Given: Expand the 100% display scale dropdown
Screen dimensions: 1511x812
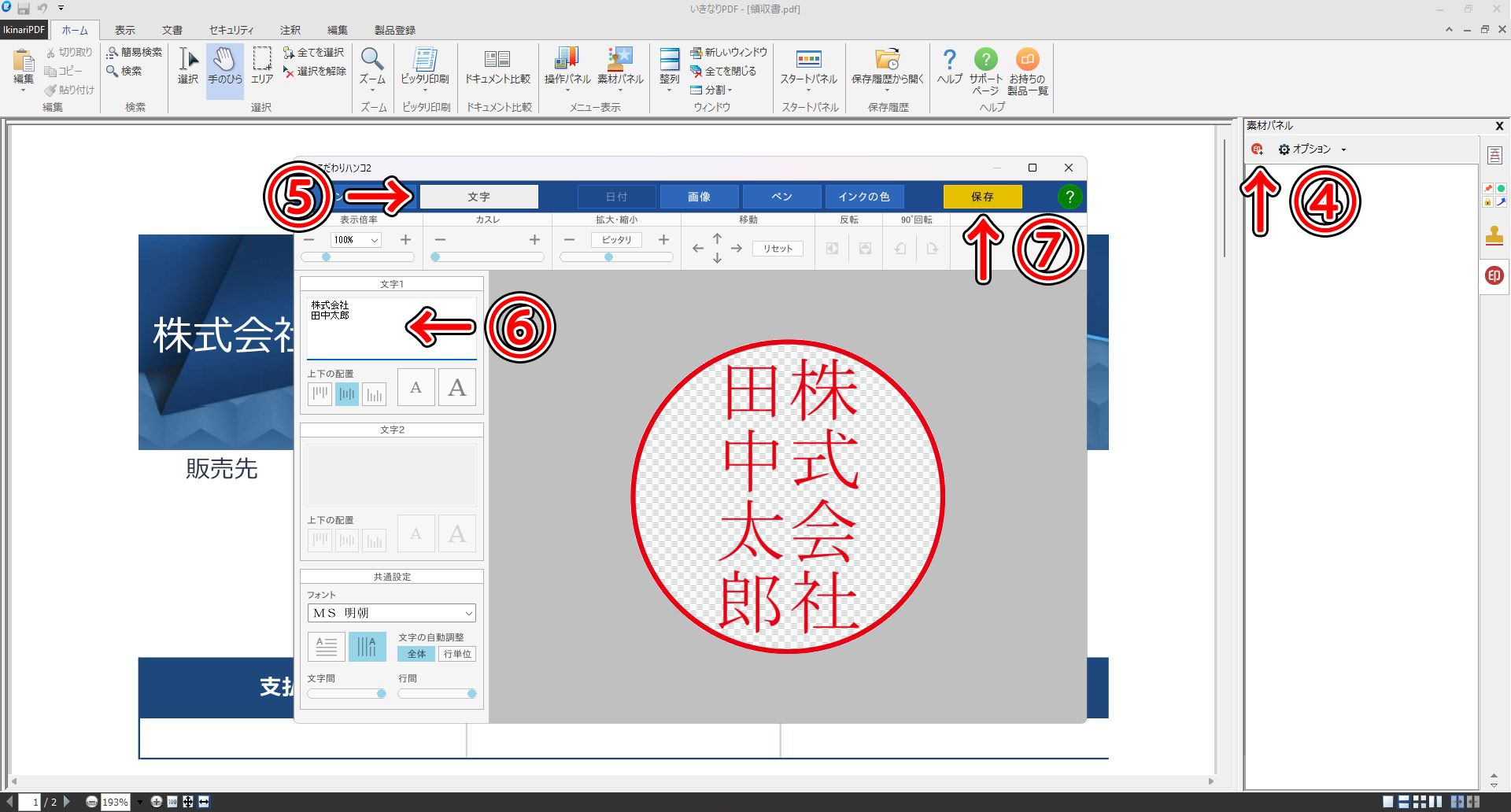Looking at the screenshot, I should [375, 240].
